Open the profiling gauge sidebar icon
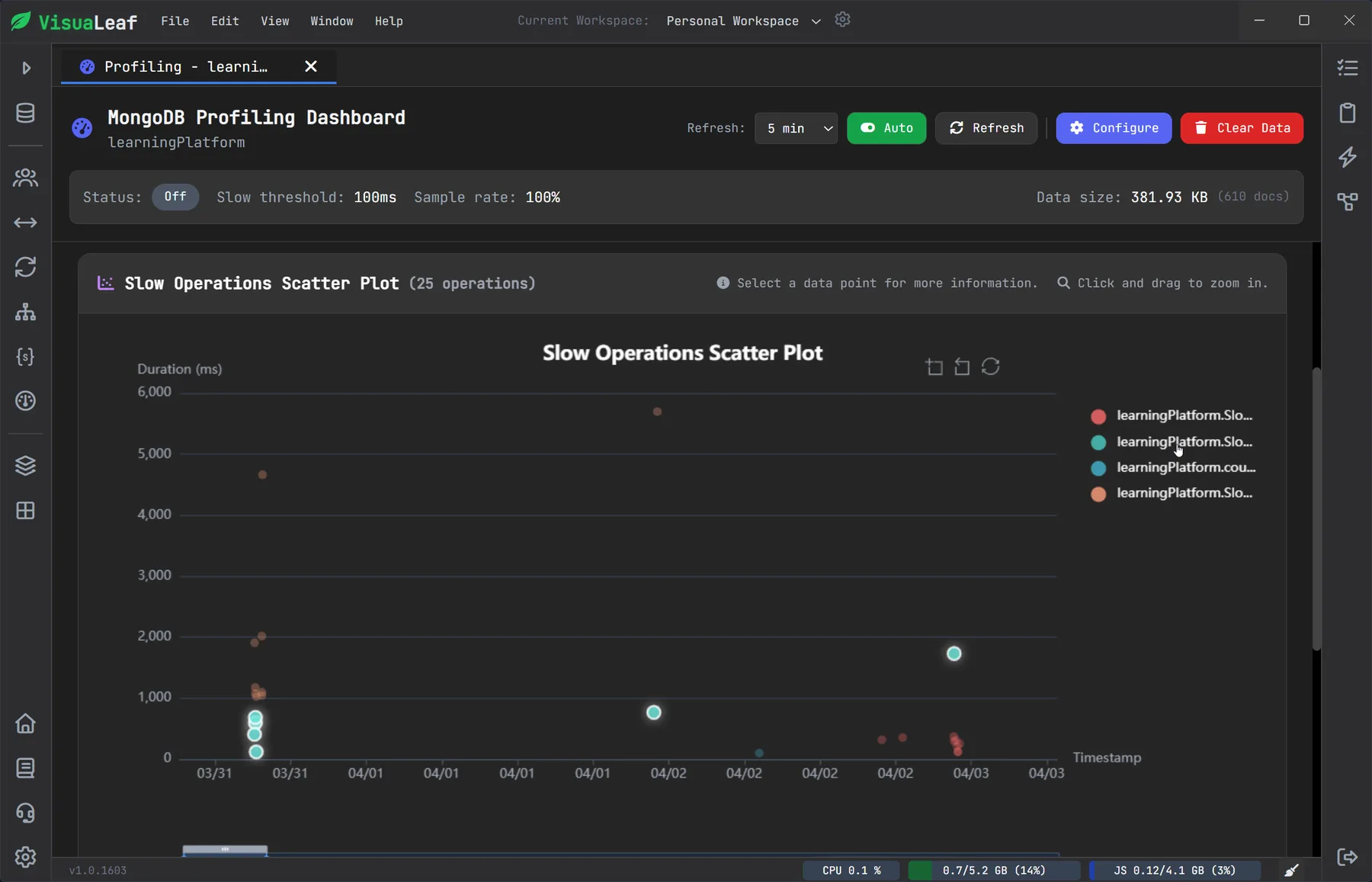The height and width of the screenshot is (882, 1372). pos(26,401)
